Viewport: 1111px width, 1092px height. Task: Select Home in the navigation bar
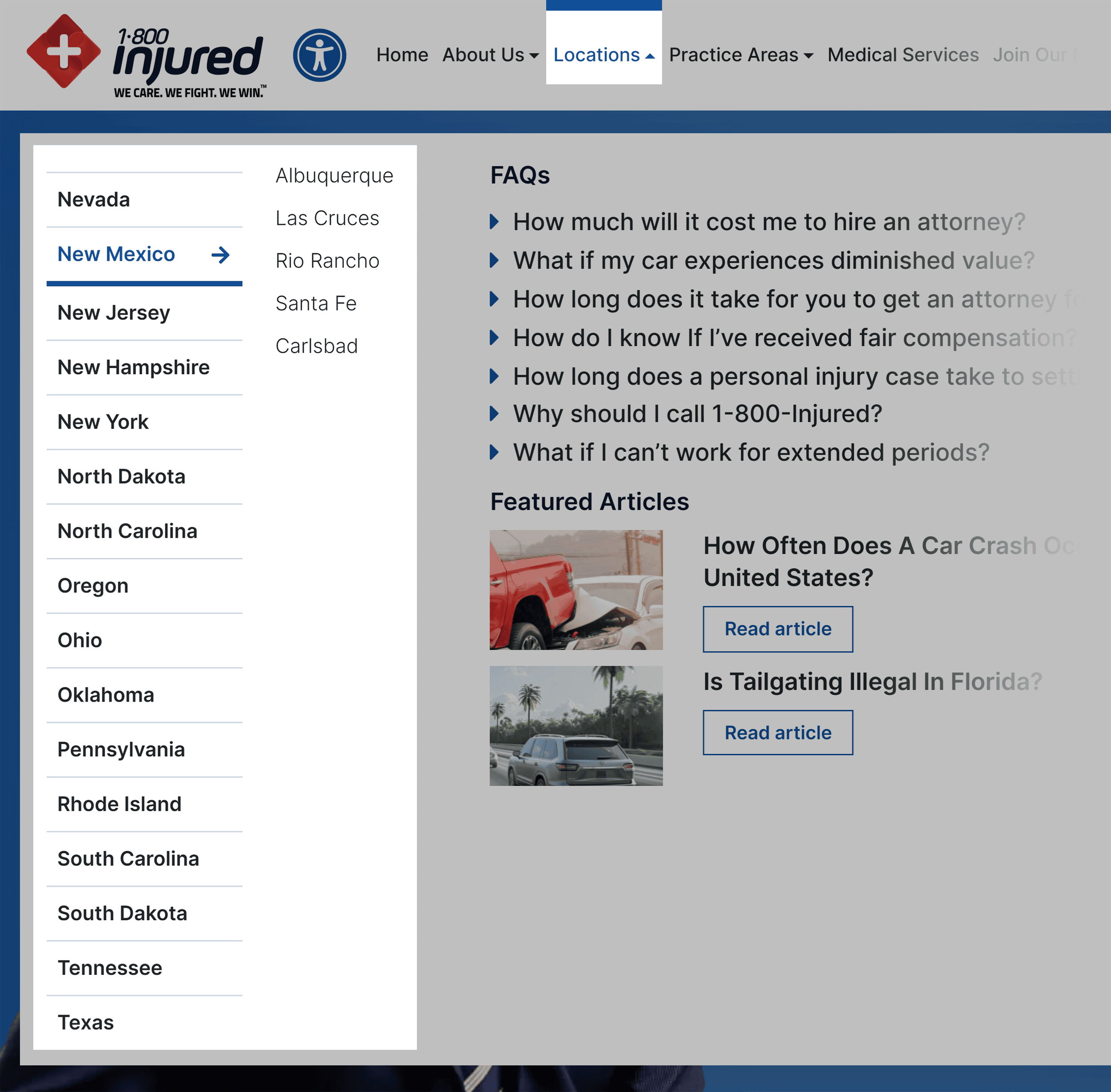tap(402, 55)
